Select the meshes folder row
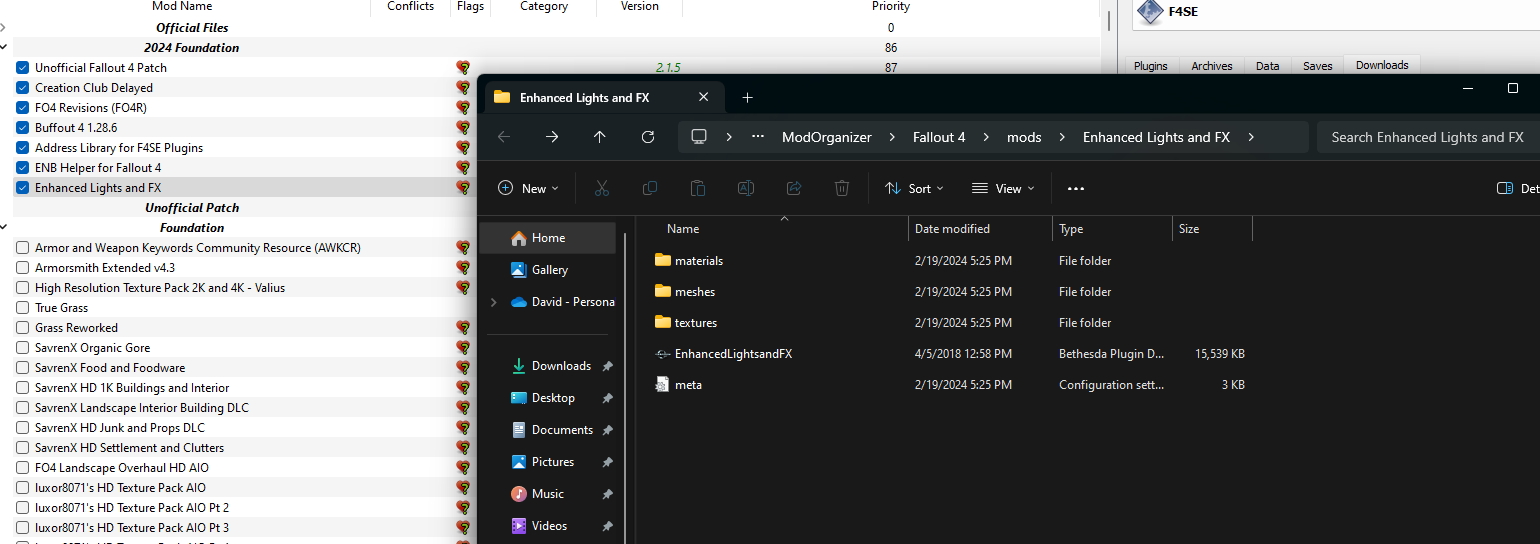This screenshot has height=544, width=1540. pyautogui.click(x=952, y=292)
